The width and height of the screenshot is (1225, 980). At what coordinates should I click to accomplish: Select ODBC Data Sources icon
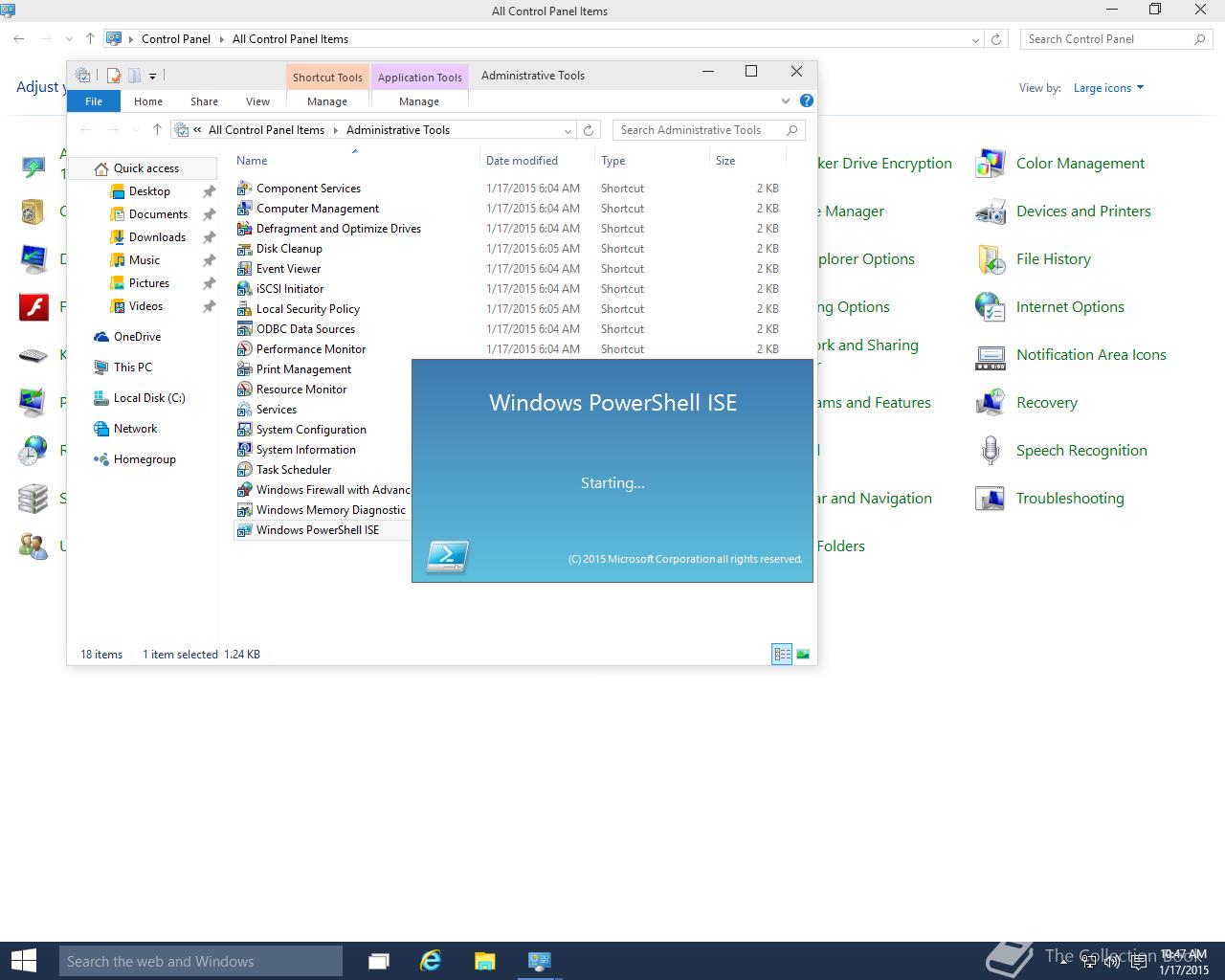(244, 329)
